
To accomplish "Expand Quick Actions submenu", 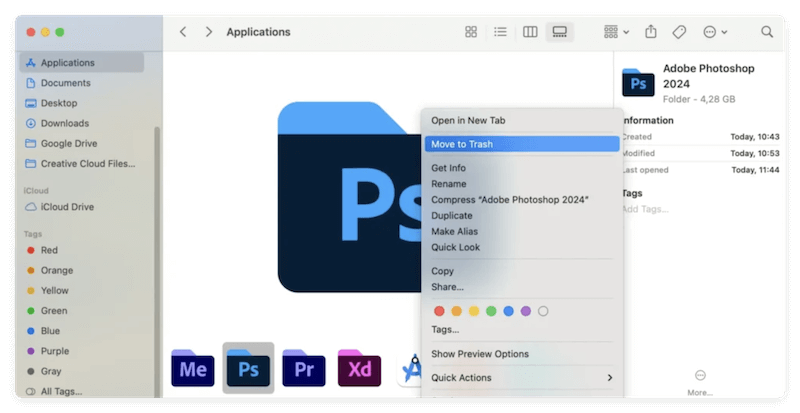I will pos(522,378).
